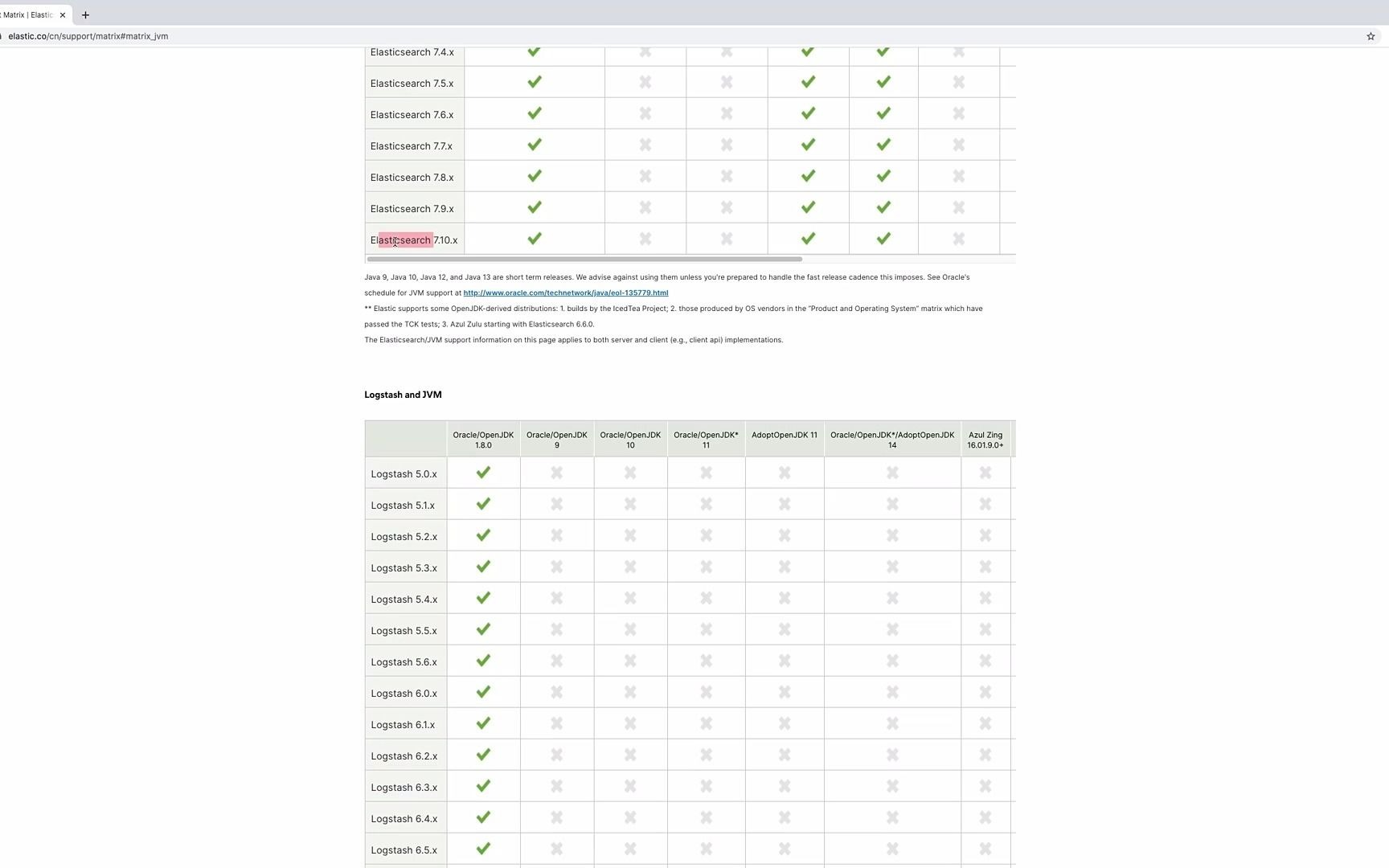Click the X icon for Elasticsearch 7.7.x under last column
This screenshot has height=868, width=1389.
[x=958, y=145]
